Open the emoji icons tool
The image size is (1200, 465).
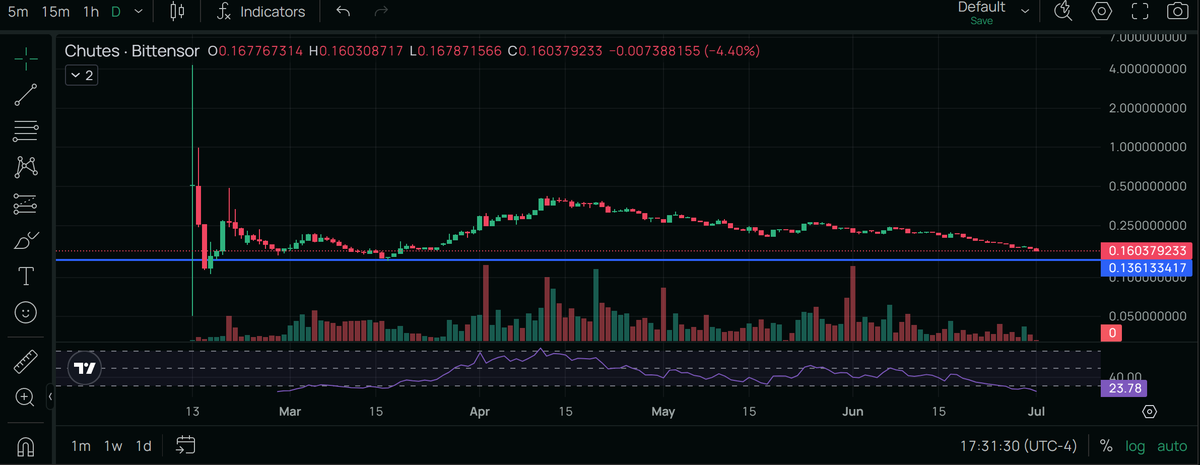(26, 313)
